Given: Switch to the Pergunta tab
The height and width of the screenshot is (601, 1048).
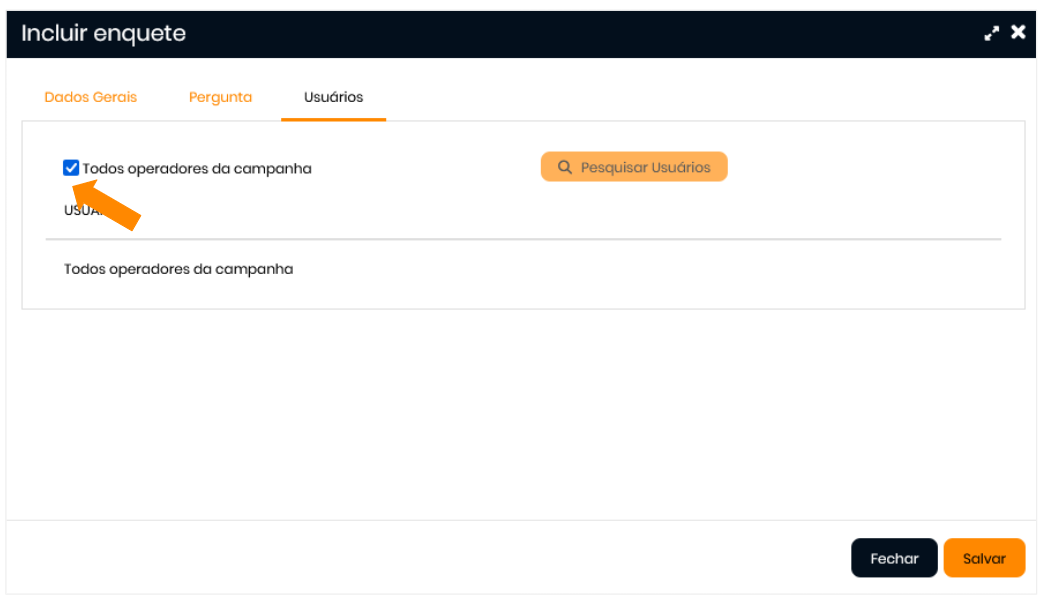Looking at the screenshot, I should (220, 97).
